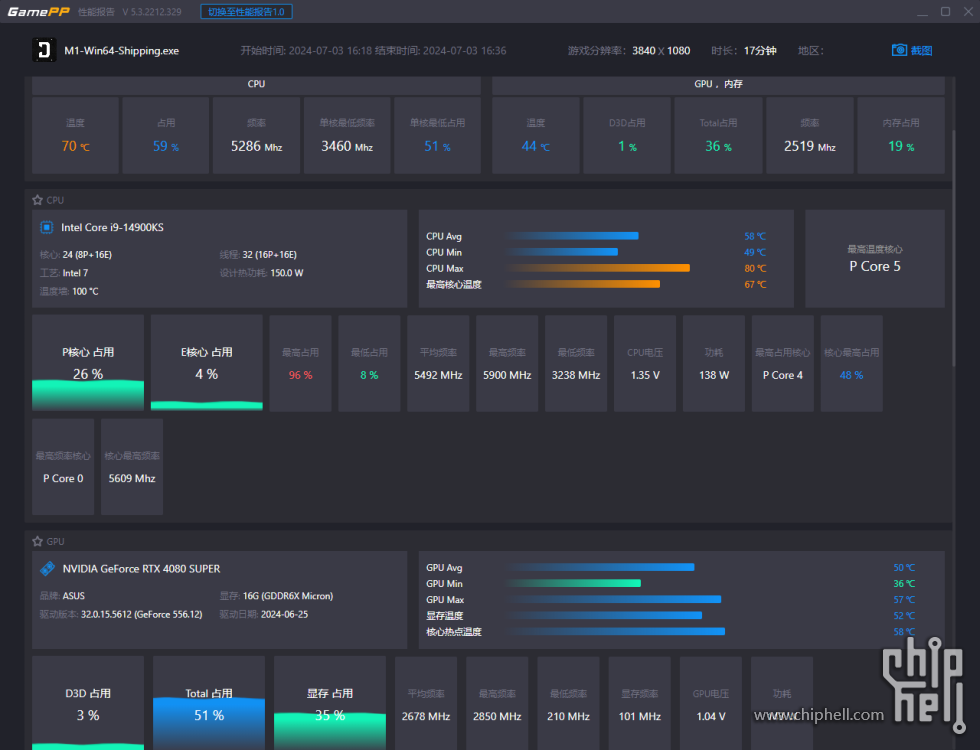
Task: Click the M1-Win64-Shipping.exe title text
Action: click(x=121, y=51)
